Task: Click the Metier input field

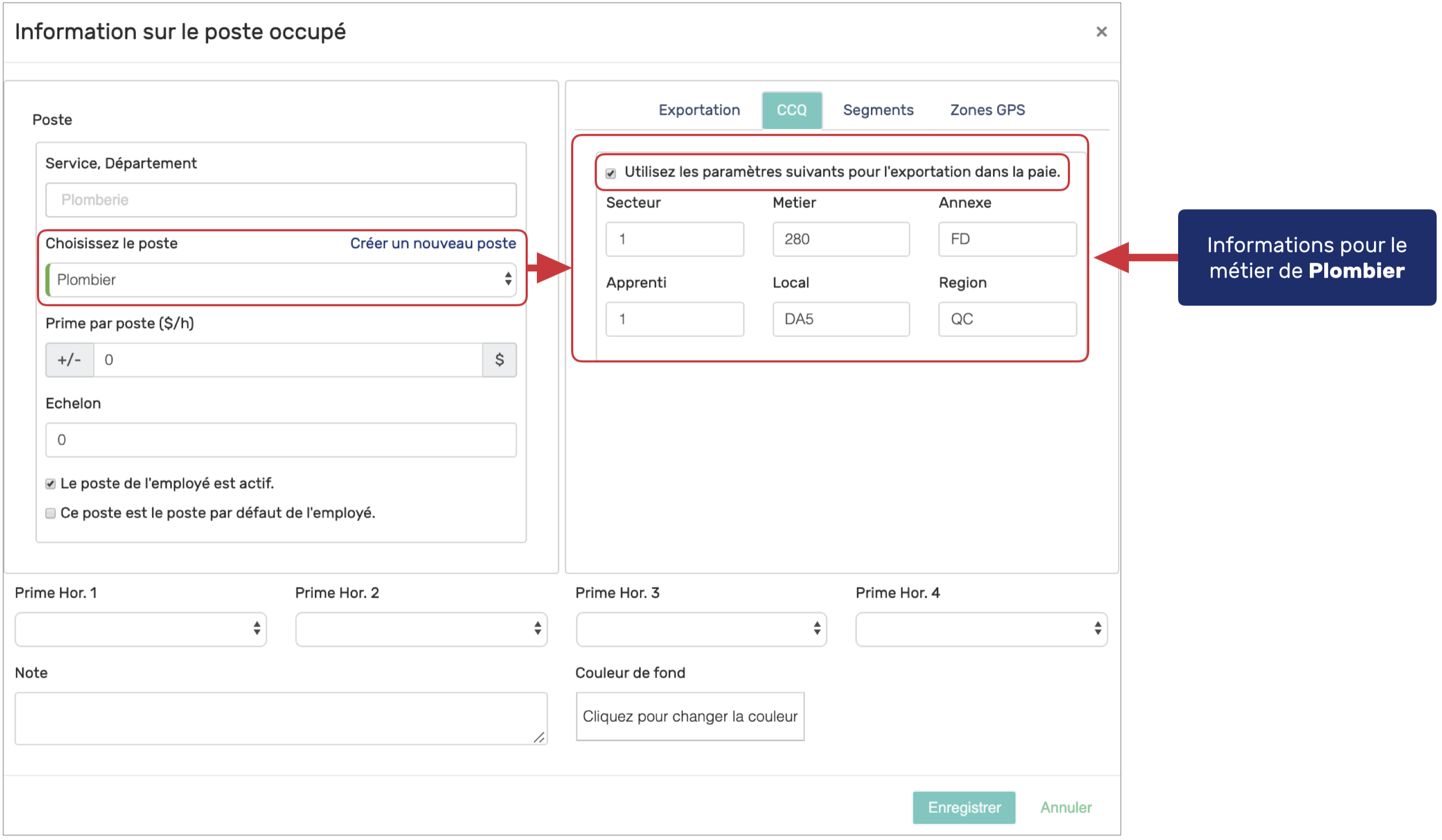Action: pos(840,239)
